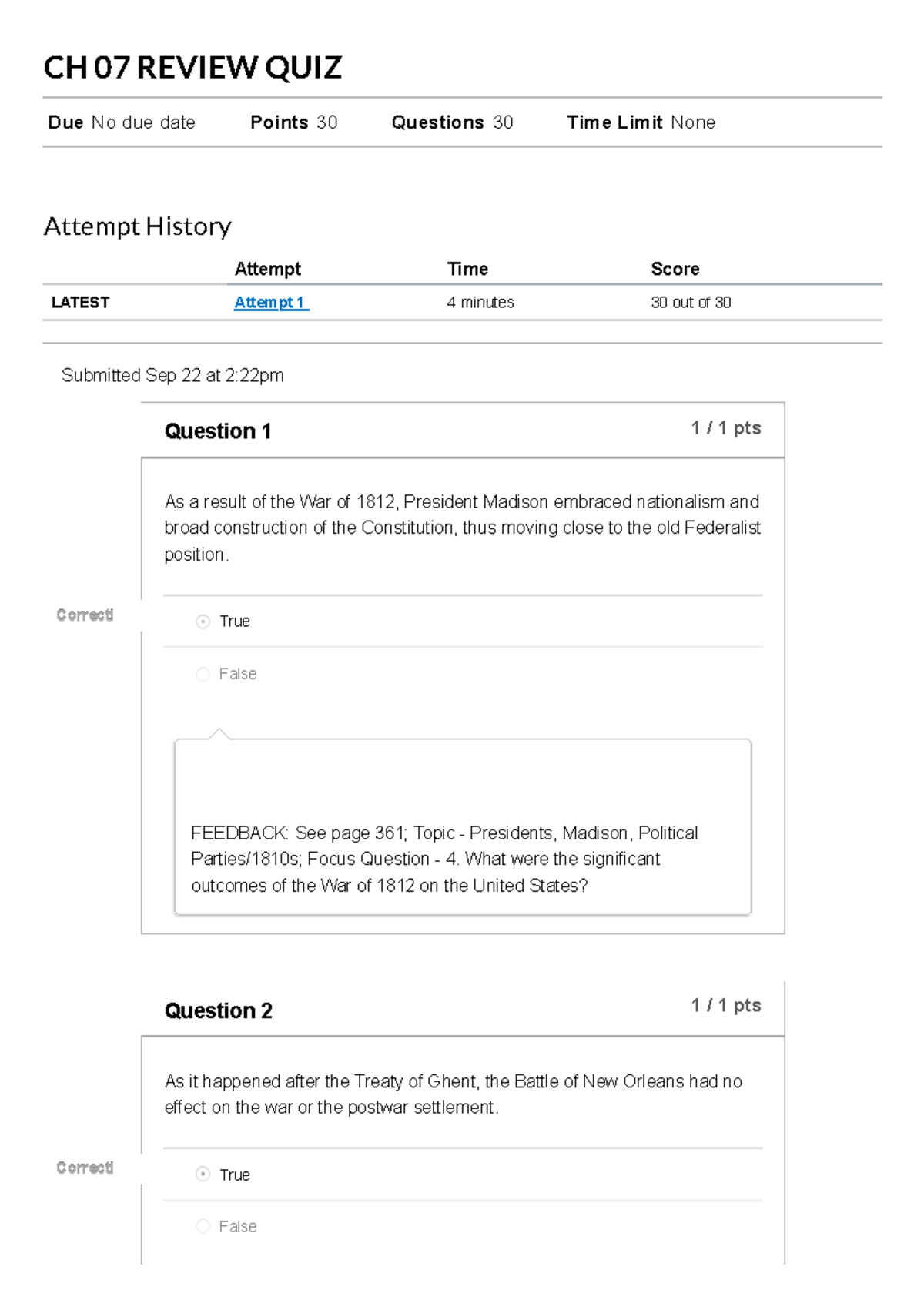Click the Score column header
The image size is (924, 1307).
pyautogui.click(x=675, y=269)
